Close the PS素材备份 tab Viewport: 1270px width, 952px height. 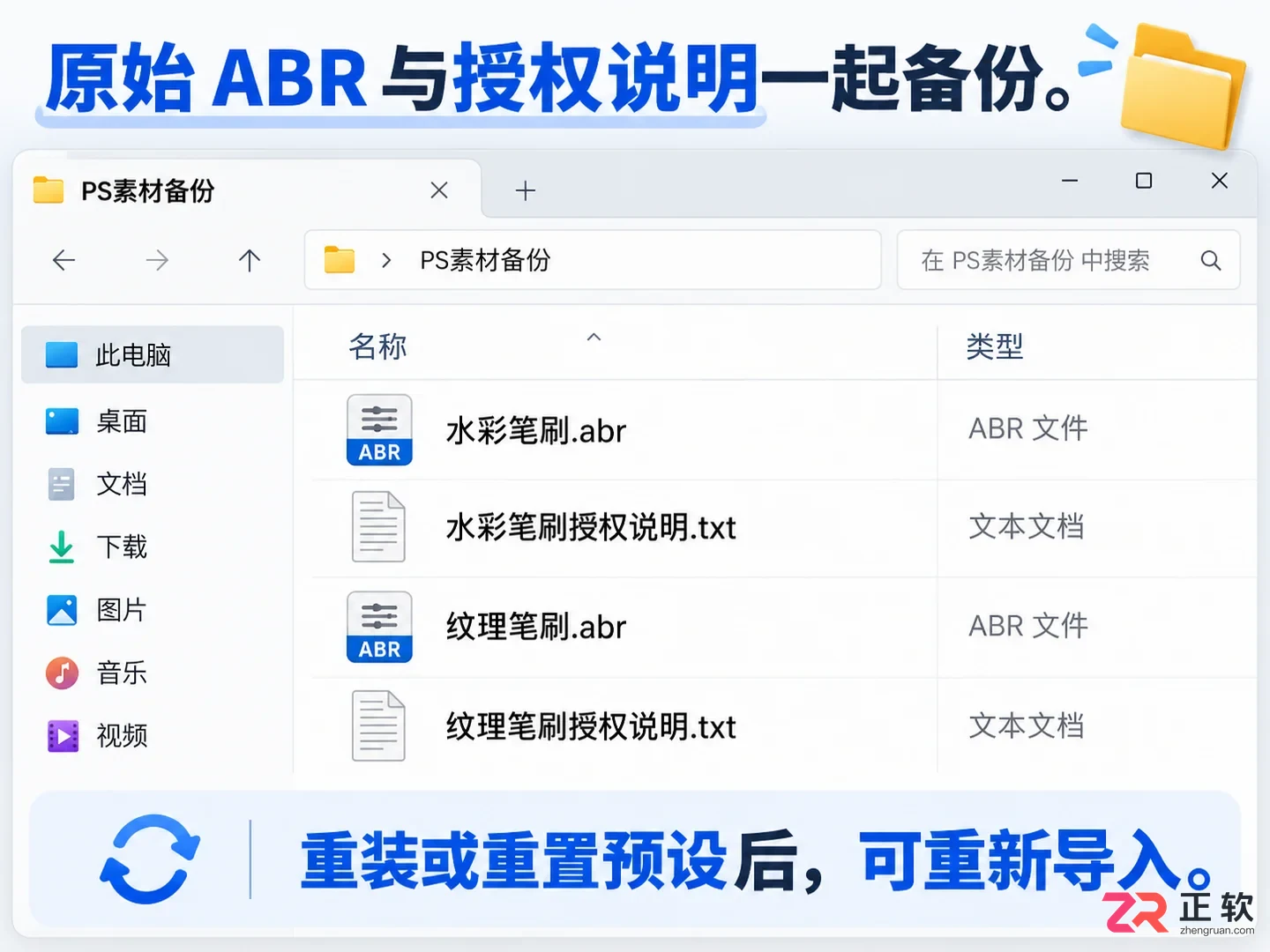coord(439,190)
